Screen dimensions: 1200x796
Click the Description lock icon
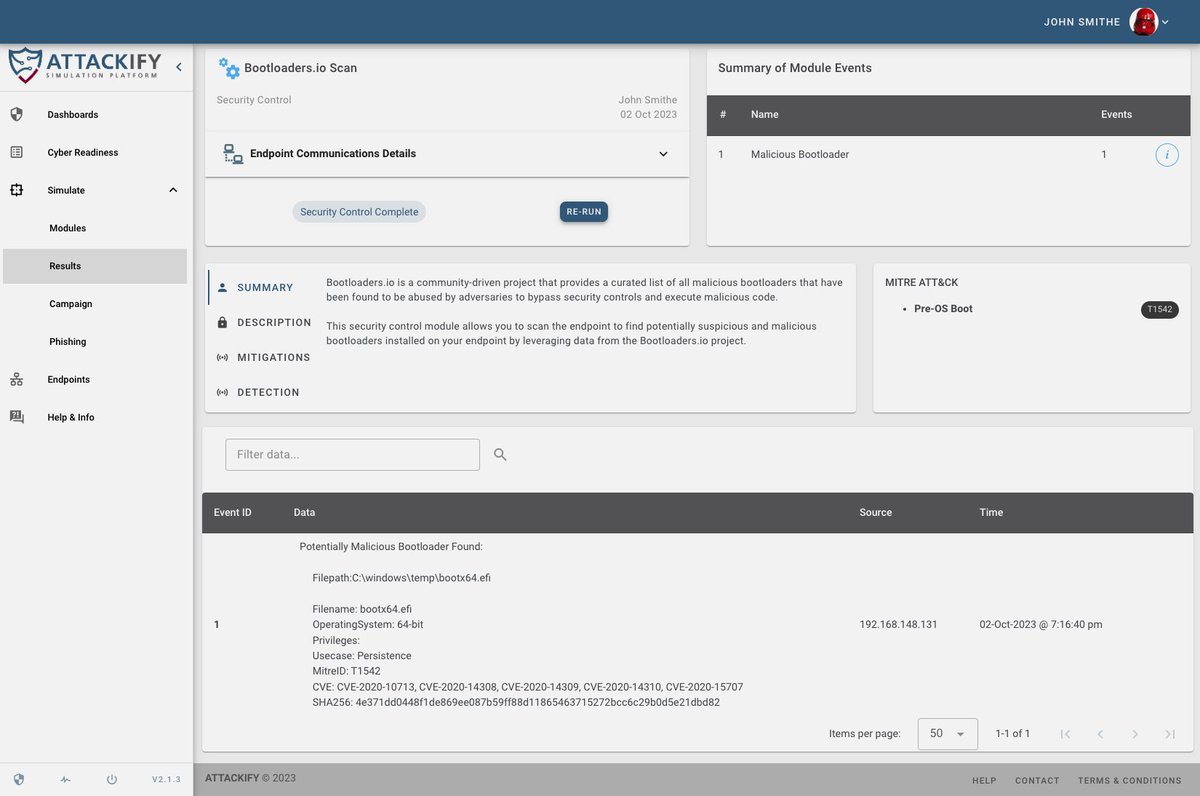tap(222, 323)
